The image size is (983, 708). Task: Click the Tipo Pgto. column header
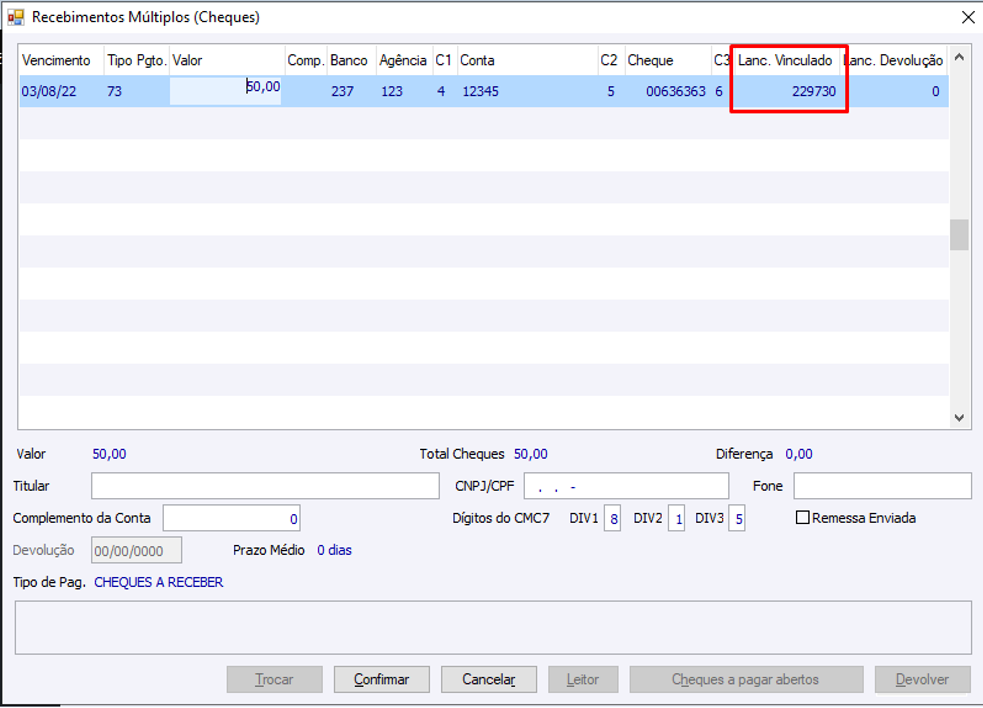click(137, 60)
